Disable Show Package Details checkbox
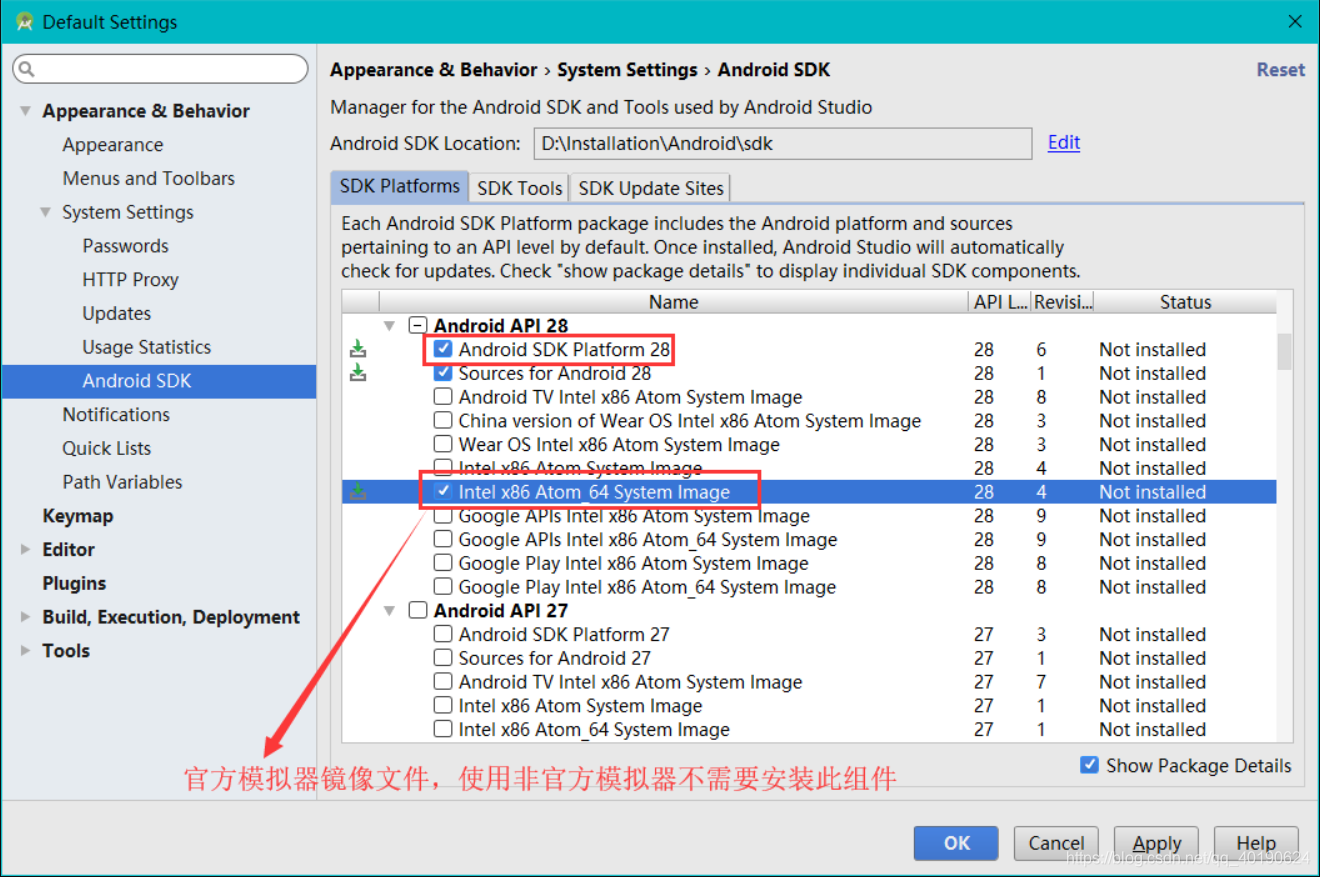Viewport: 1320px width, 877px height. click(1090, 765)
